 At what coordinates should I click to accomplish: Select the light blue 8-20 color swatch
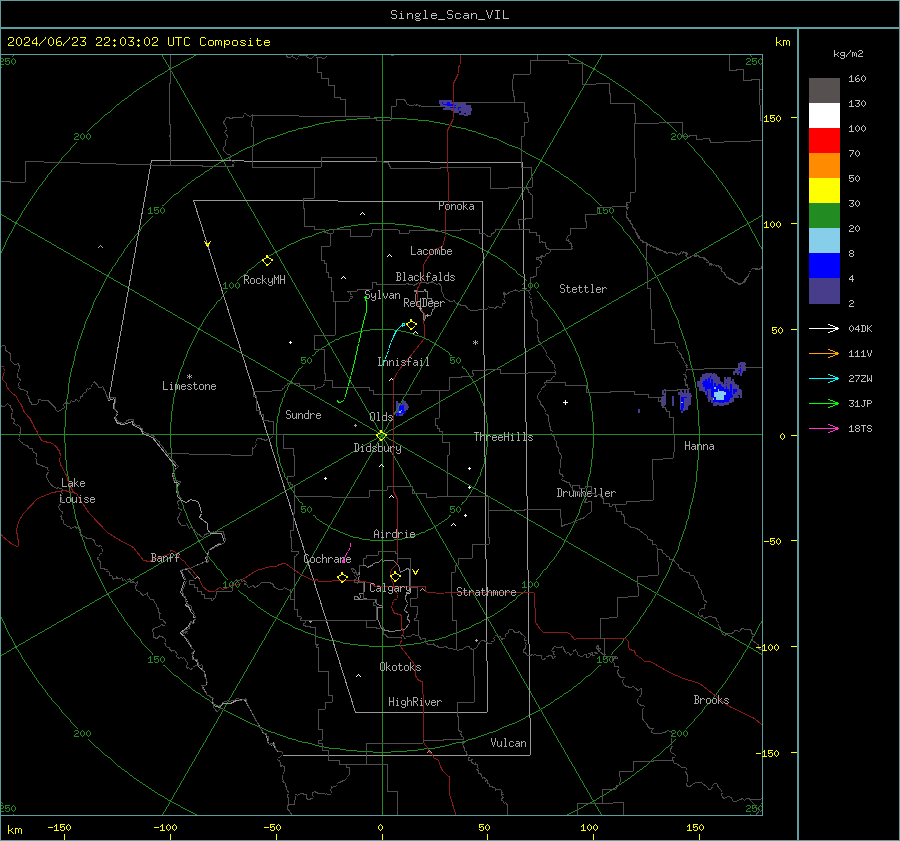click(824, 241)
